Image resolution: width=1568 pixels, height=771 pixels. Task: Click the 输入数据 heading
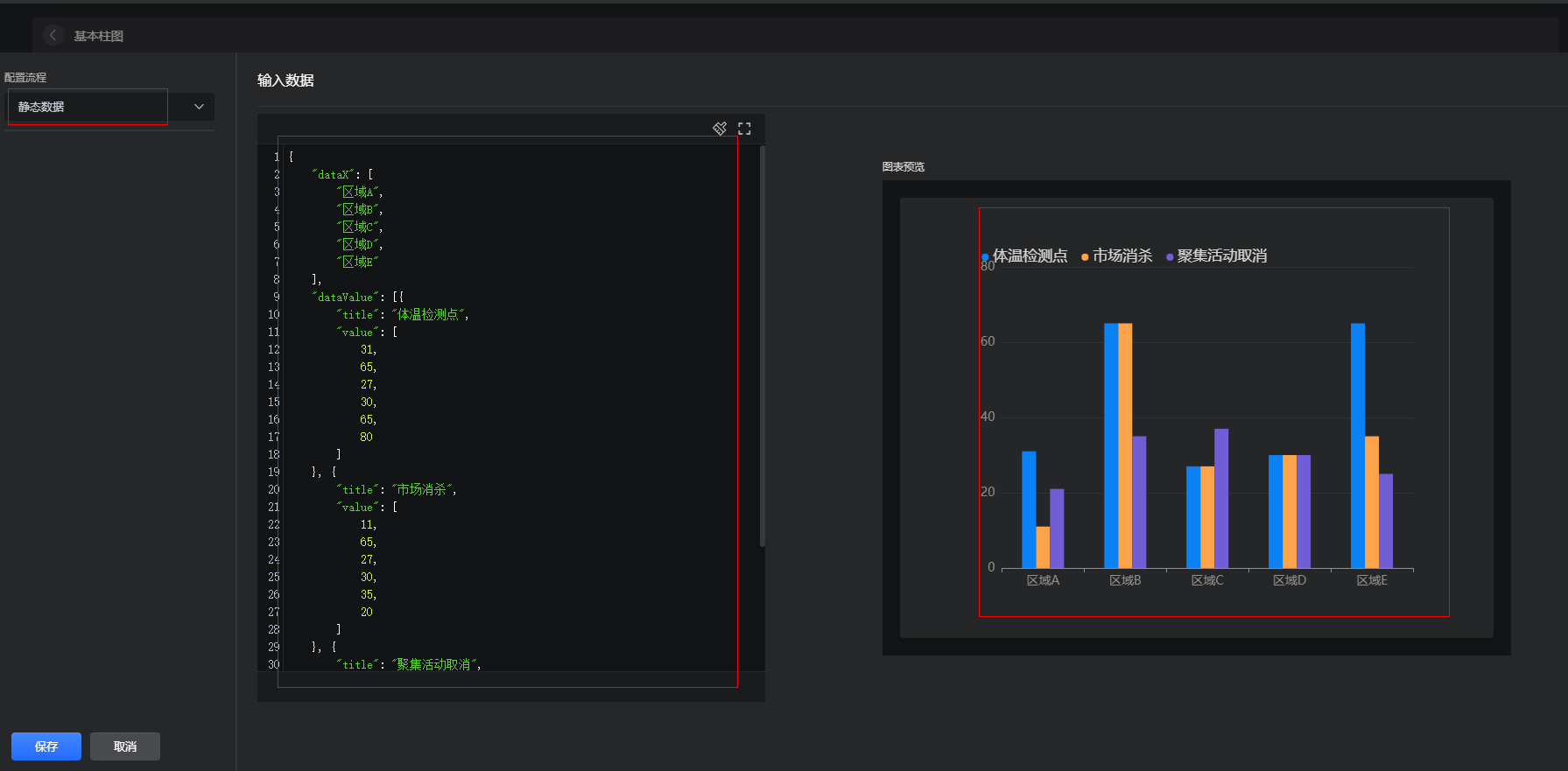pos(285,81)
